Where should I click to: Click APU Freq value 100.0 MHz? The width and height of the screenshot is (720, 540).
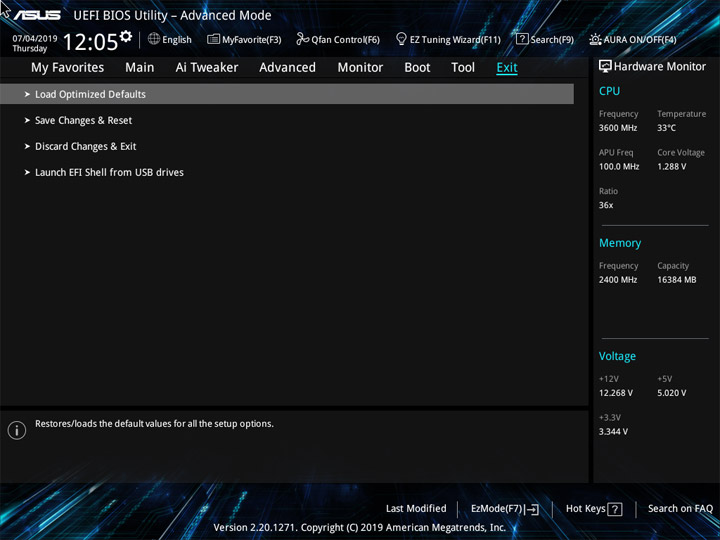tap(619, 166)
